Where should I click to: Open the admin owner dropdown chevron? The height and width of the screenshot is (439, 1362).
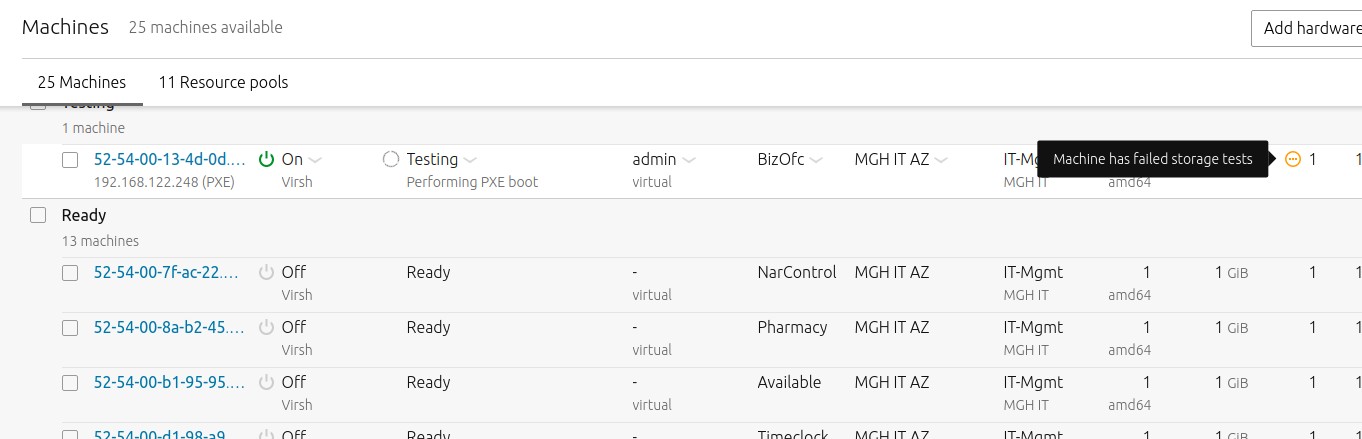point(689,160)
